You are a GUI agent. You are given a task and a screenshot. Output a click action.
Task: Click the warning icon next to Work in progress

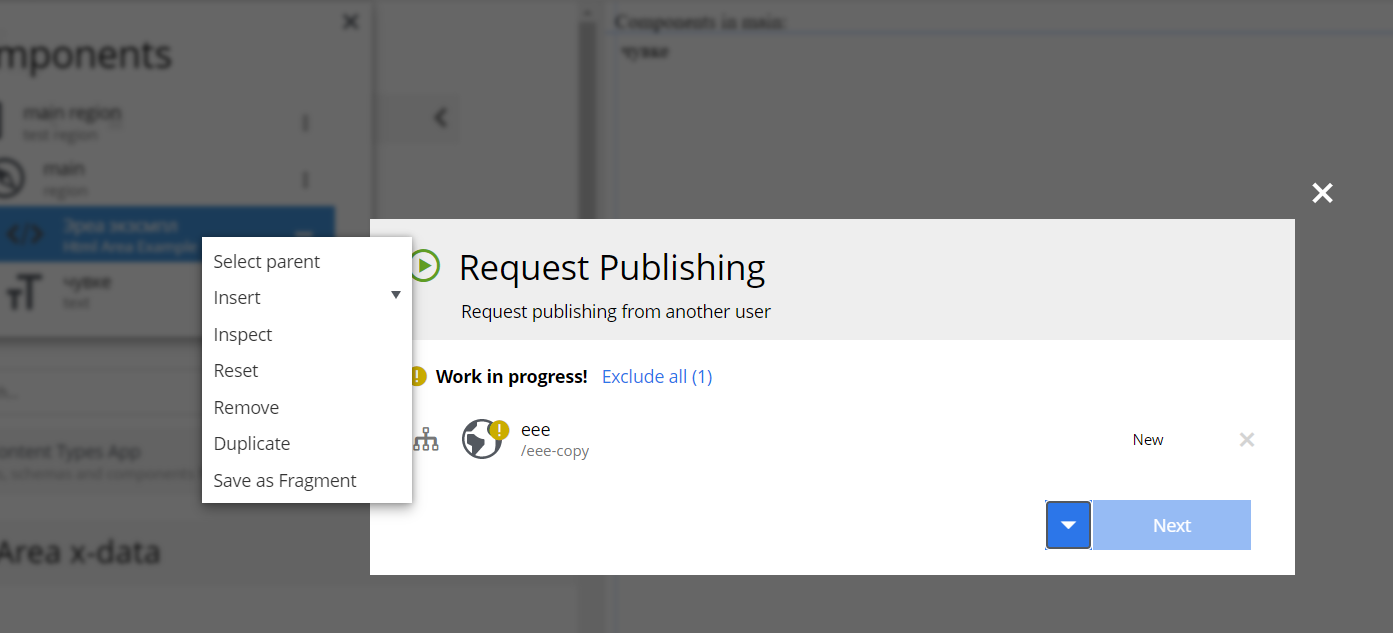[x=417, y=376]
